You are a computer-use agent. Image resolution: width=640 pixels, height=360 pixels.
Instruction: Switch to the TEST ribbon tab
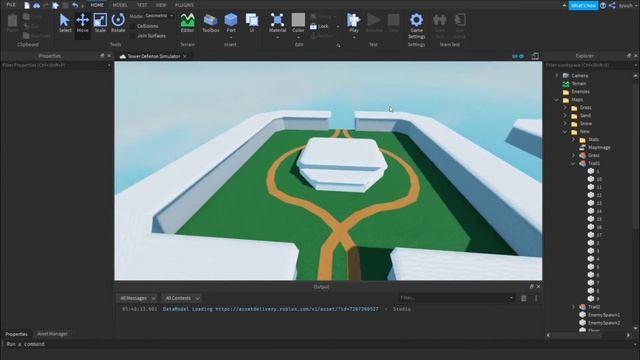tap(142, 5)
